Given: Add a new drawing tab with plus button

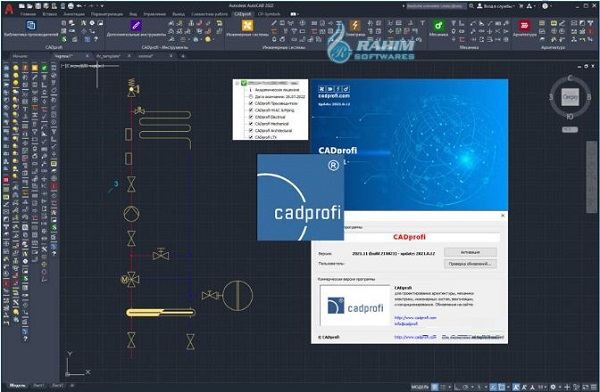Looking at the screenshot, I should tap(183, 56).
